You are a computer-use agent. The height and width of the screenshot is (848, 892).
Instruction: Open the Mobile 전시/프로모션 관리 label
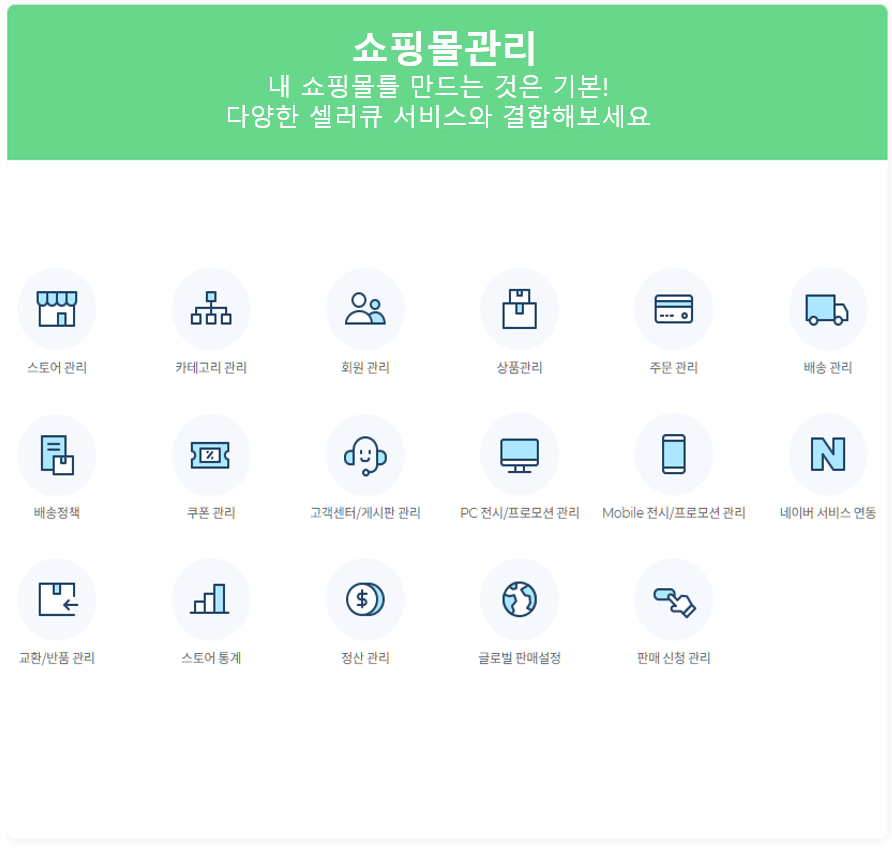[674, 512]
